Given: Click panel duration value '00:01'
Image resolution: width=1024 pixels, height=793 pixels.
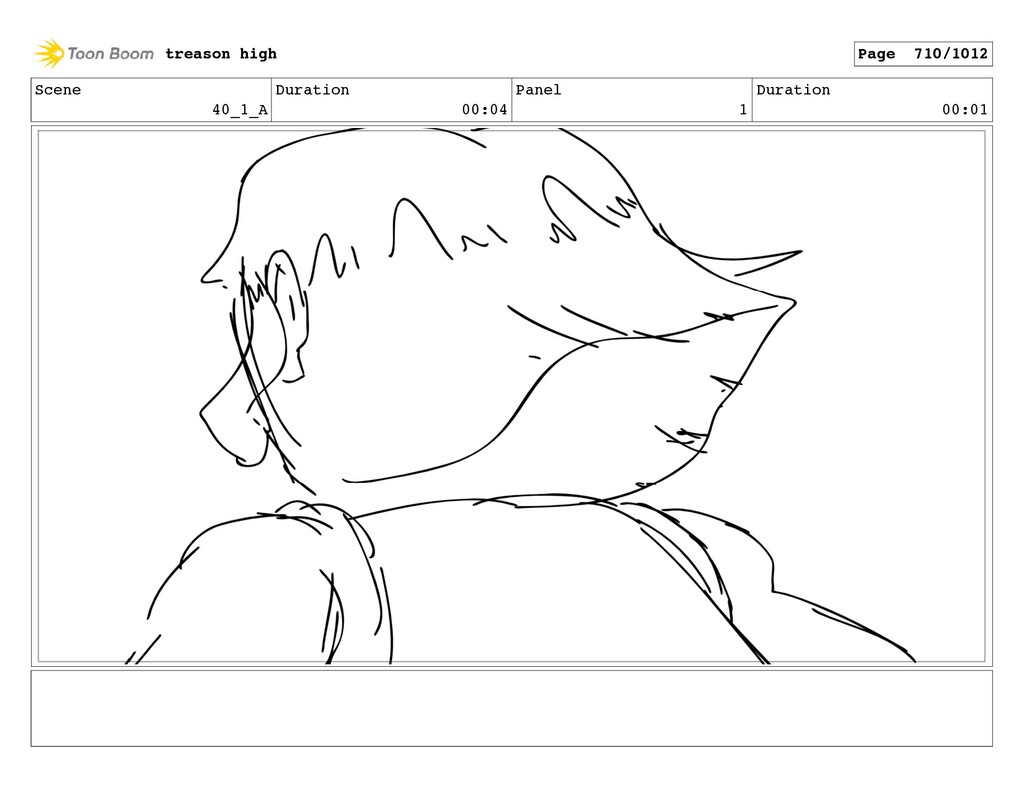Looking at the screenshot, I should 965,110.
